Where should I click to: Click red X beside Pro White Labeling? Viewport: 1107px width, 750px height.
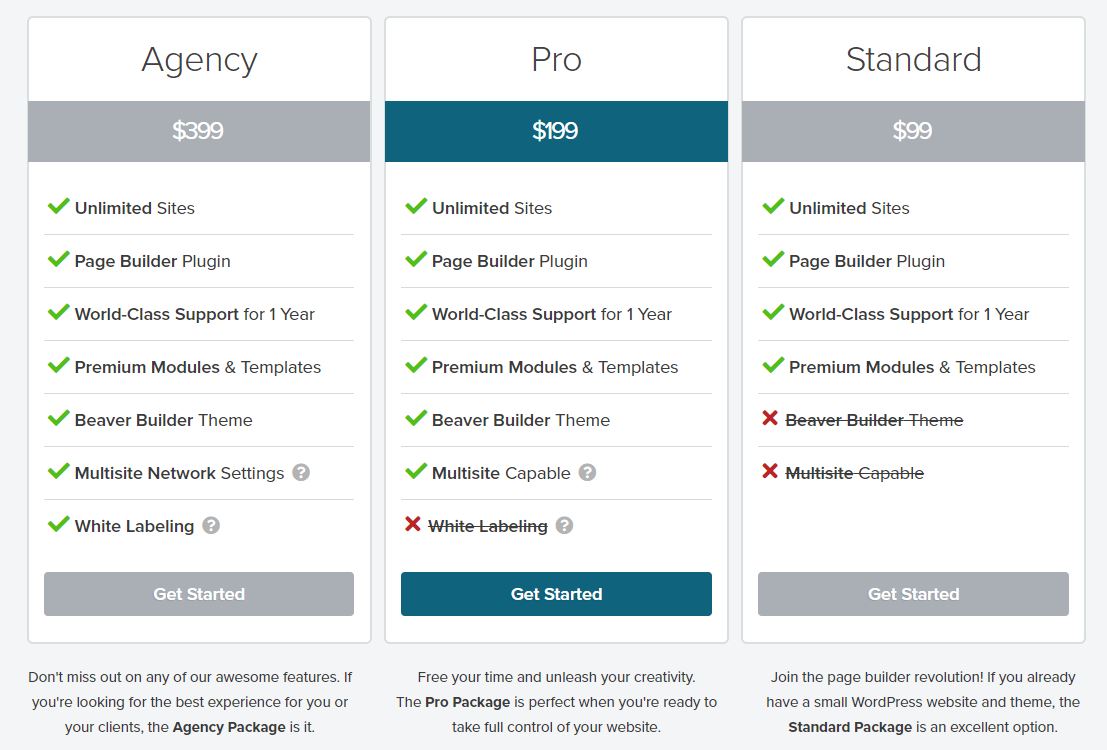413,524
